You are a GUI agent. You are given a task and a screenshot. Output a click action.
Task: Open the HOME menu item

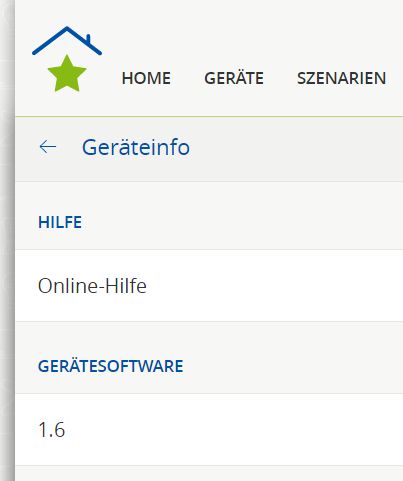pos(146,78)
